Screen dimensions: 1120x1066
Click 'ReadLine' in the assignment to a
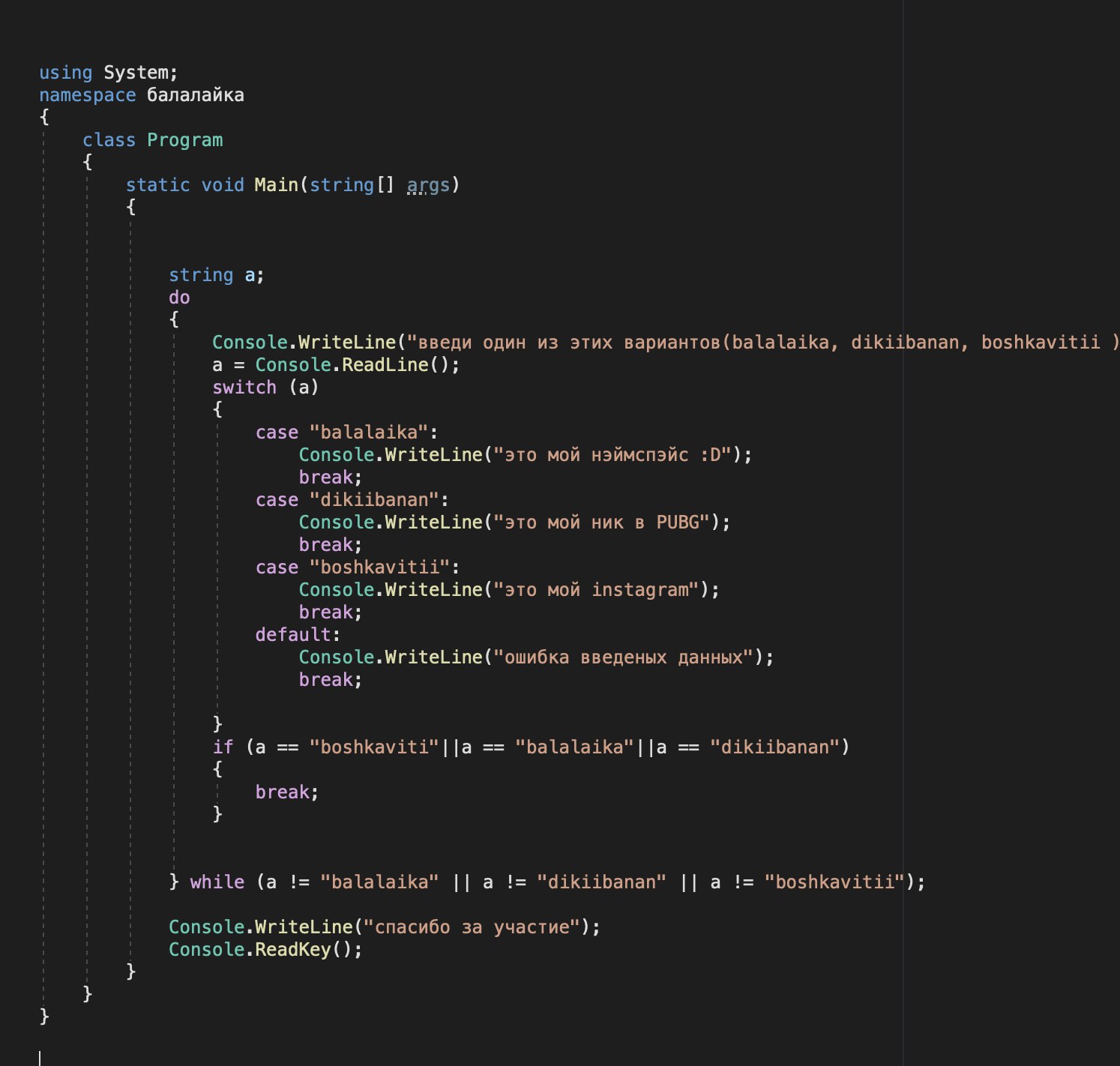tap(385, 365)
